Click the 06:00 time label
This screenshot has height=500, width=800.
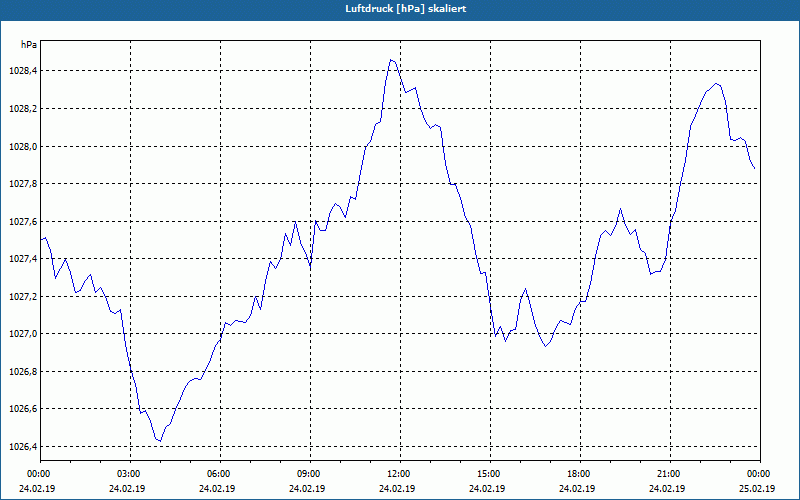pyautogui.click(x=220, y=474)
